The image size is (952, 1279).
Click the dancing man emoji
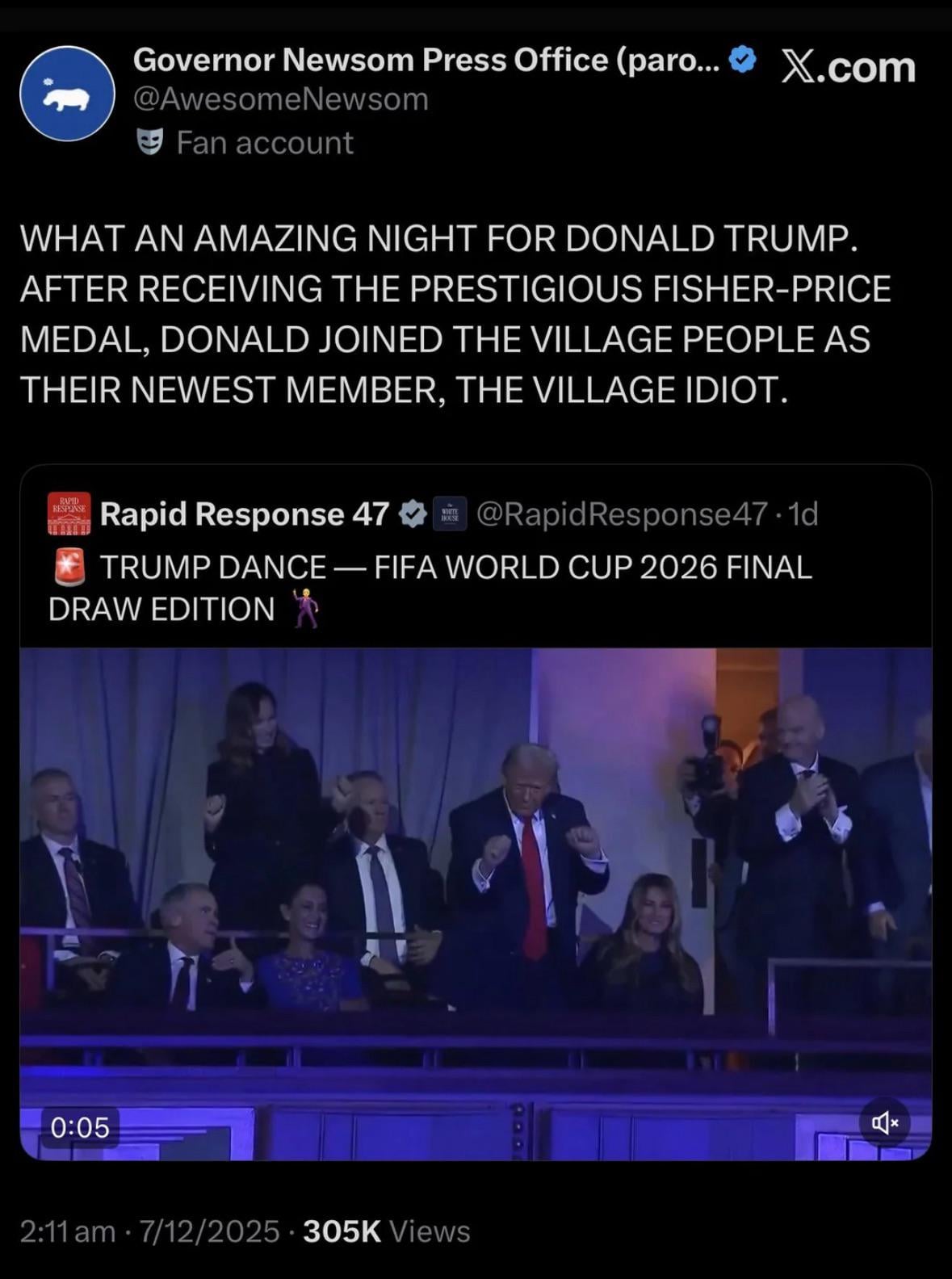pos(304,609)
